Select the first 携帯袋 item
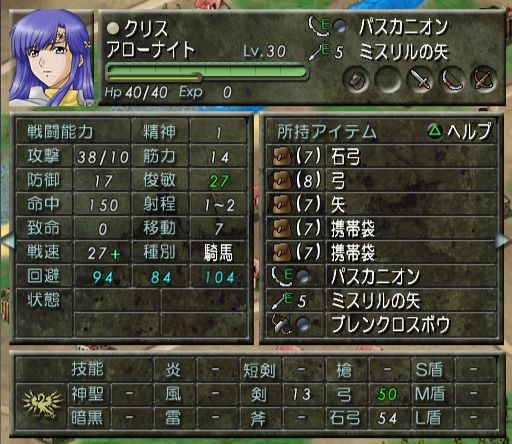The width and height of the screenshot is (512, 444). [x=382, y=228]
